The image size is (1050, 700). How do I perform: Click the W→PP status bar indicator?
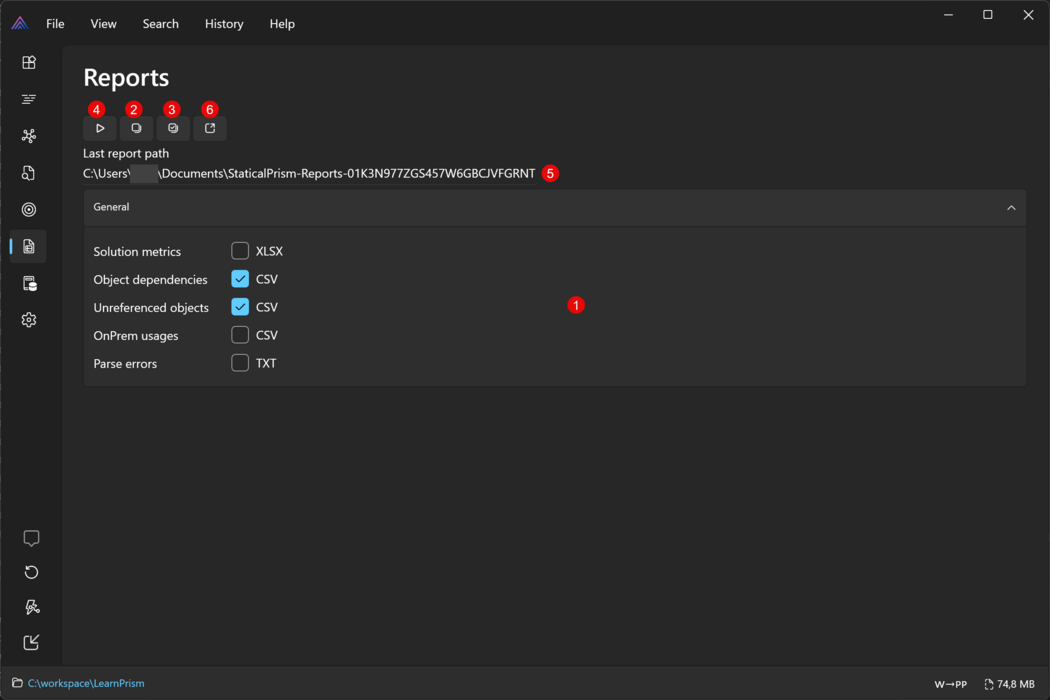950,684
